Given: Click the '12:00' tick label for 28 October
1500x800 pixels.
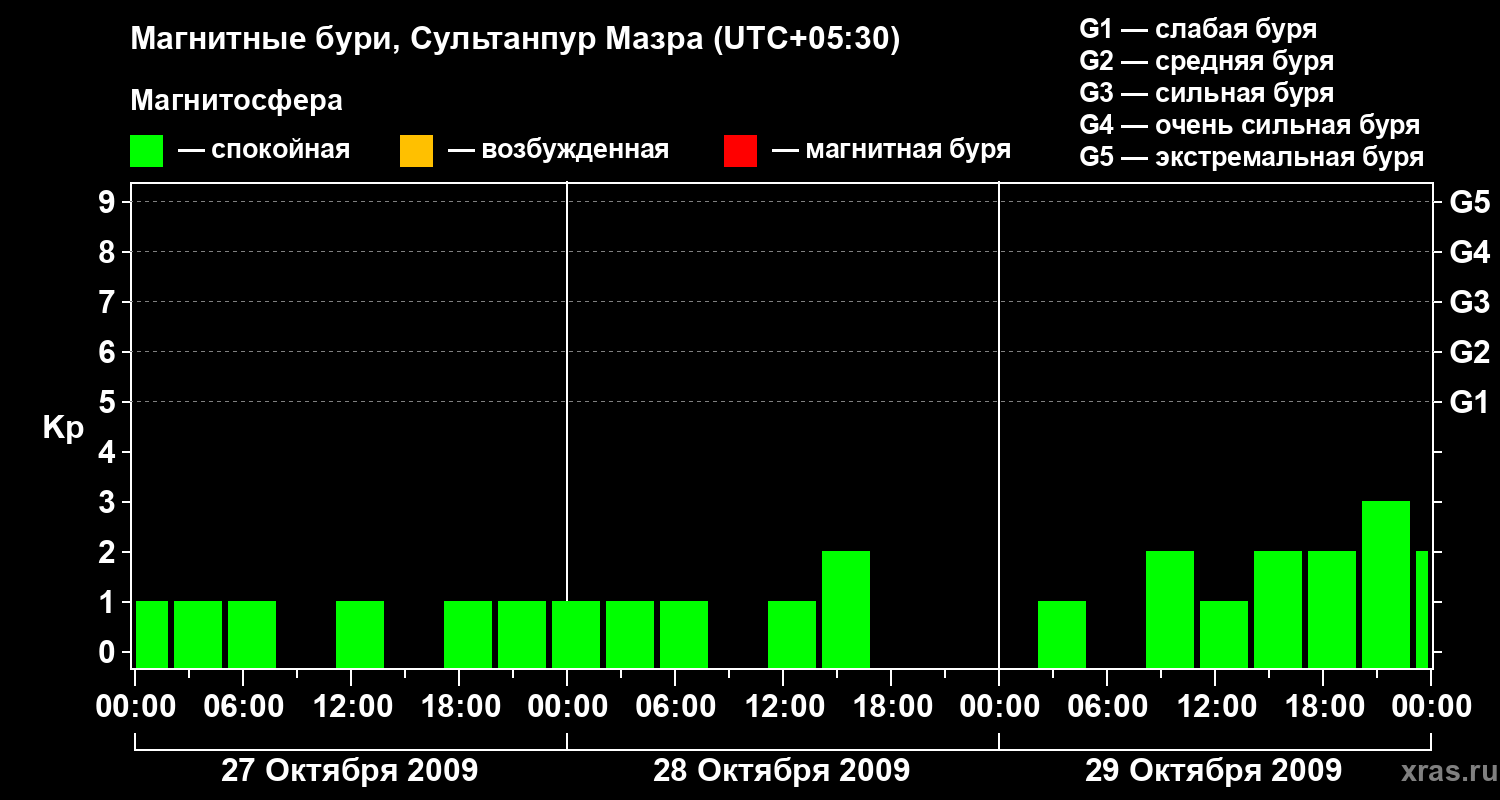Looking at the screenshot, I should 783,707.
